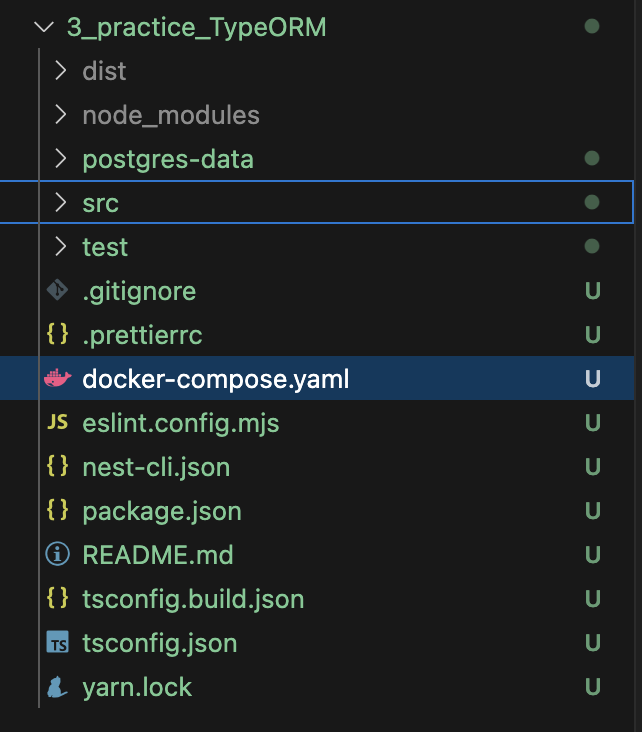
Task: Click the braces icon next to .prettierrc
Action: tap(58, 335)
